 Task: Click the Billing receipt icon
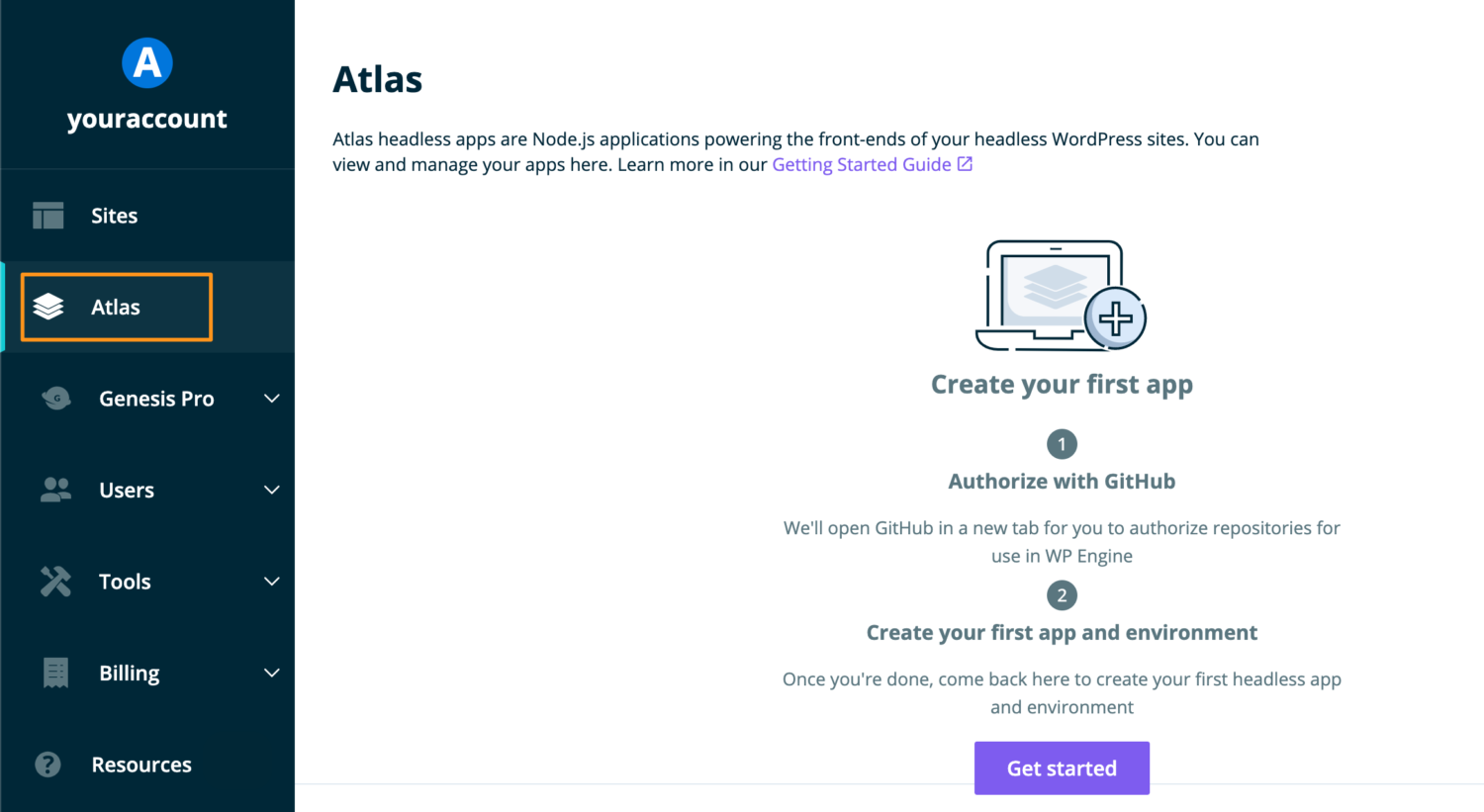(54, 673)
